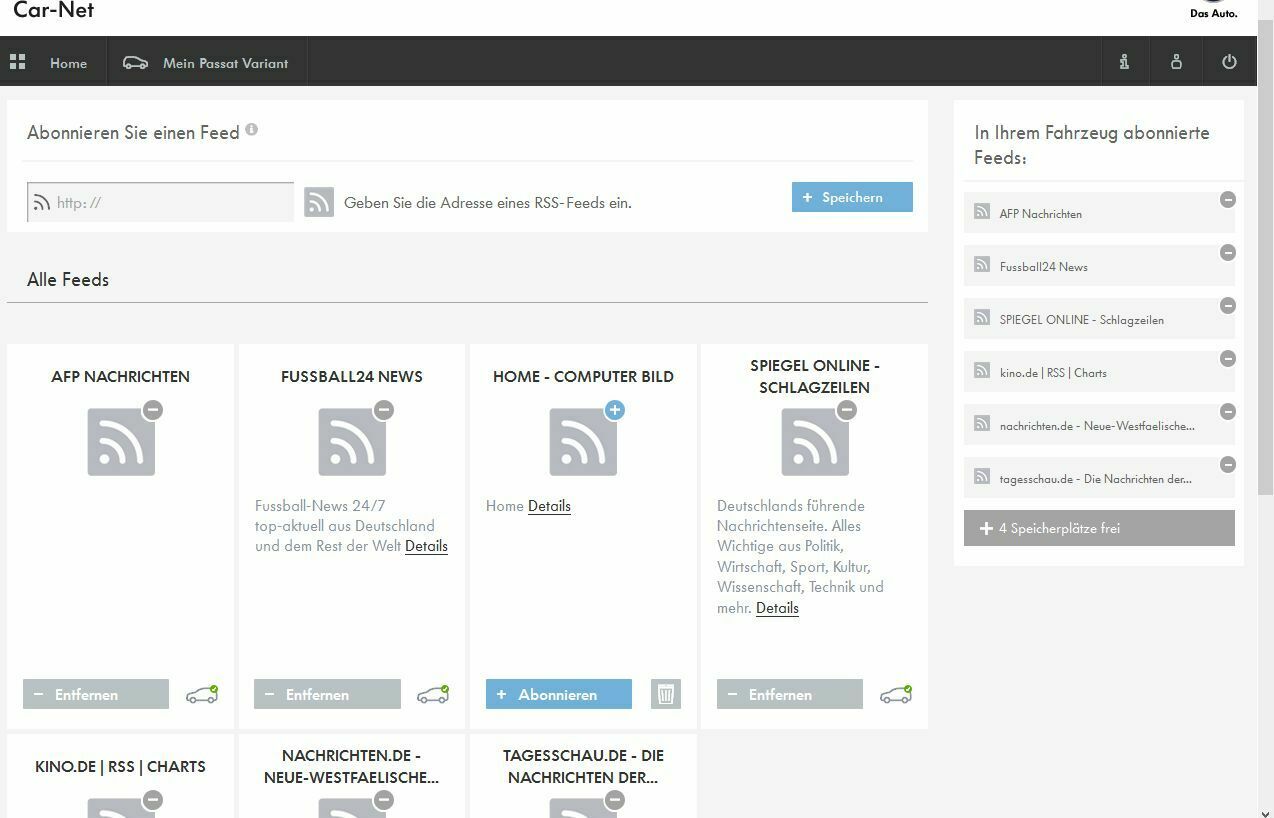Viewport: 1274px width, 818px height.
Task: Open Details link of Fussball24 News
Action: [x=426, y=546]
